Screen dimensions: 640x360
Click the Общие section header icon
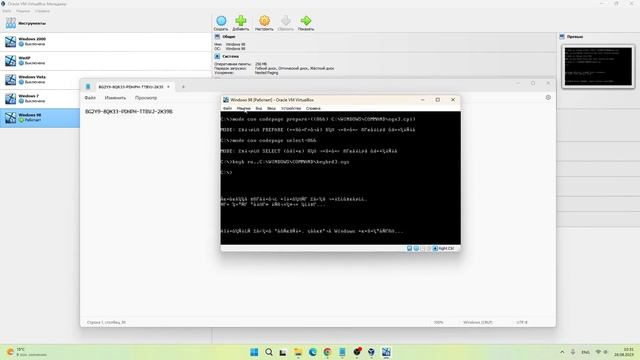[x=217, y=37]
